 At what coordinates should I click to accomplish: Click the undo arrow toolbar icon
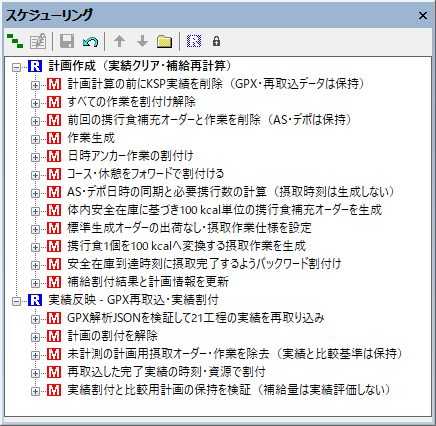[90, 42]
